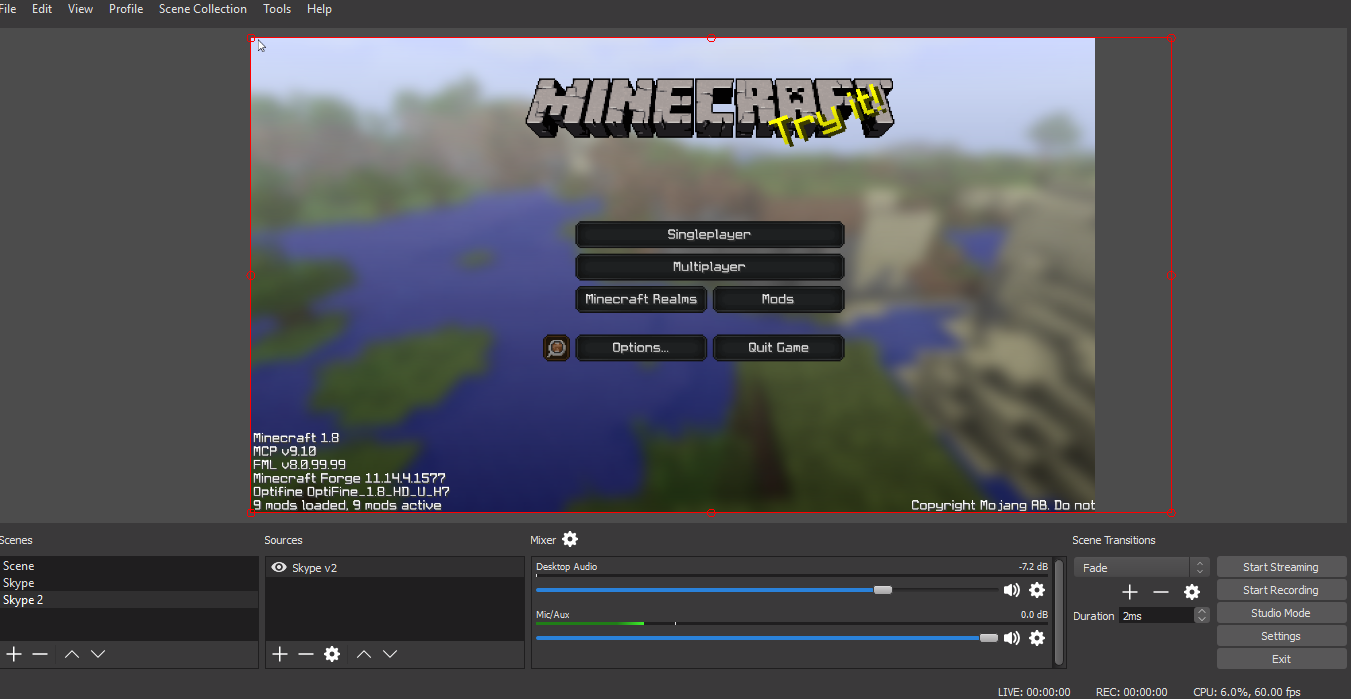Click the Mic/Aux label
The height and width of the screenshot is (699, 1351).
tap(553, 615)
